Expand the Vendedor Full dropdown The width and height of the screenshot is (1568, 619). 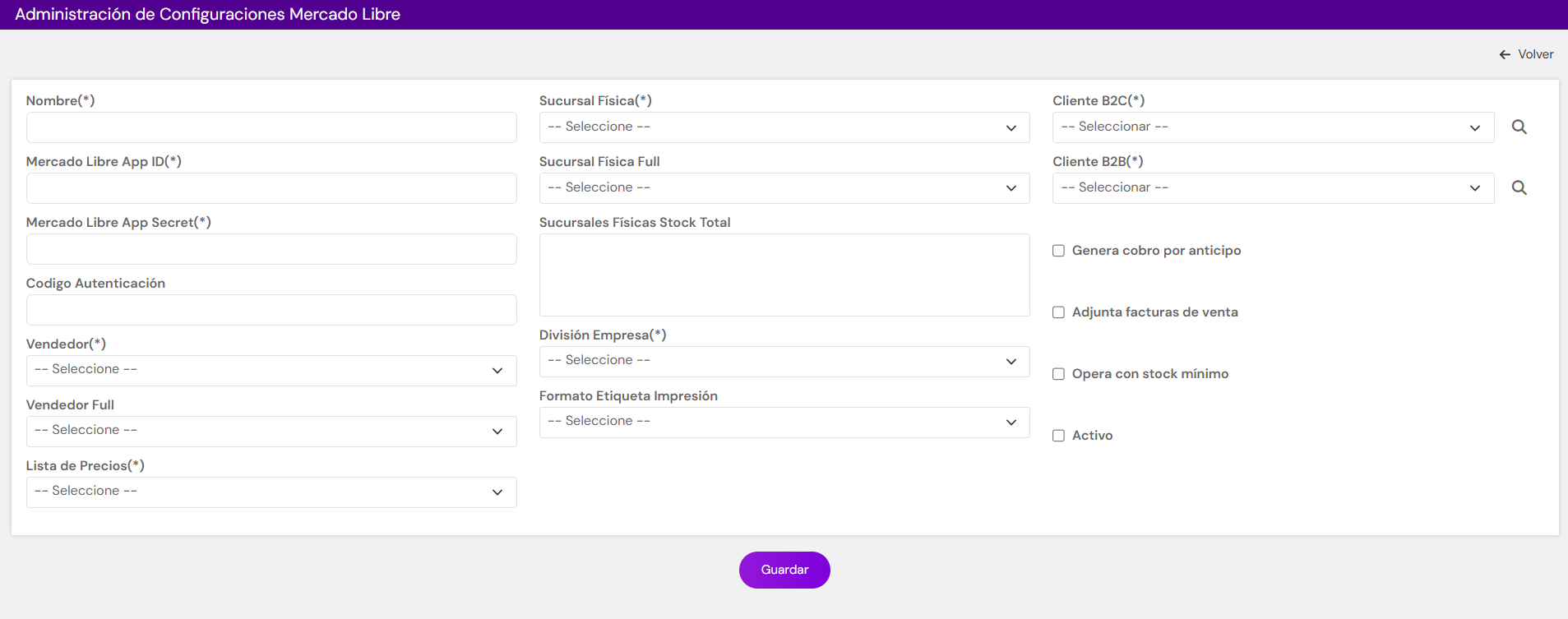click(x=271, y=432)
